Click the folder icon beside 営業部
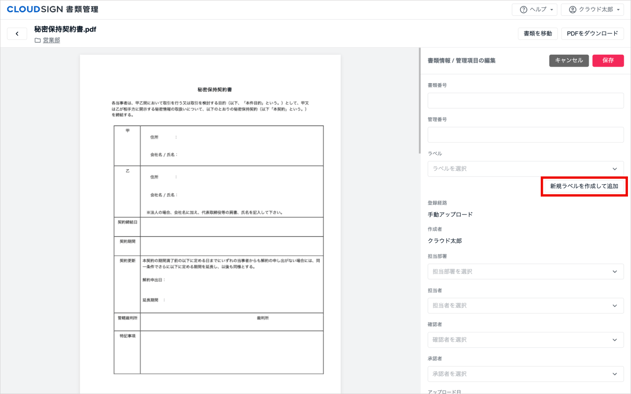This screenshot has height=394, width=631. coord(37,40)
